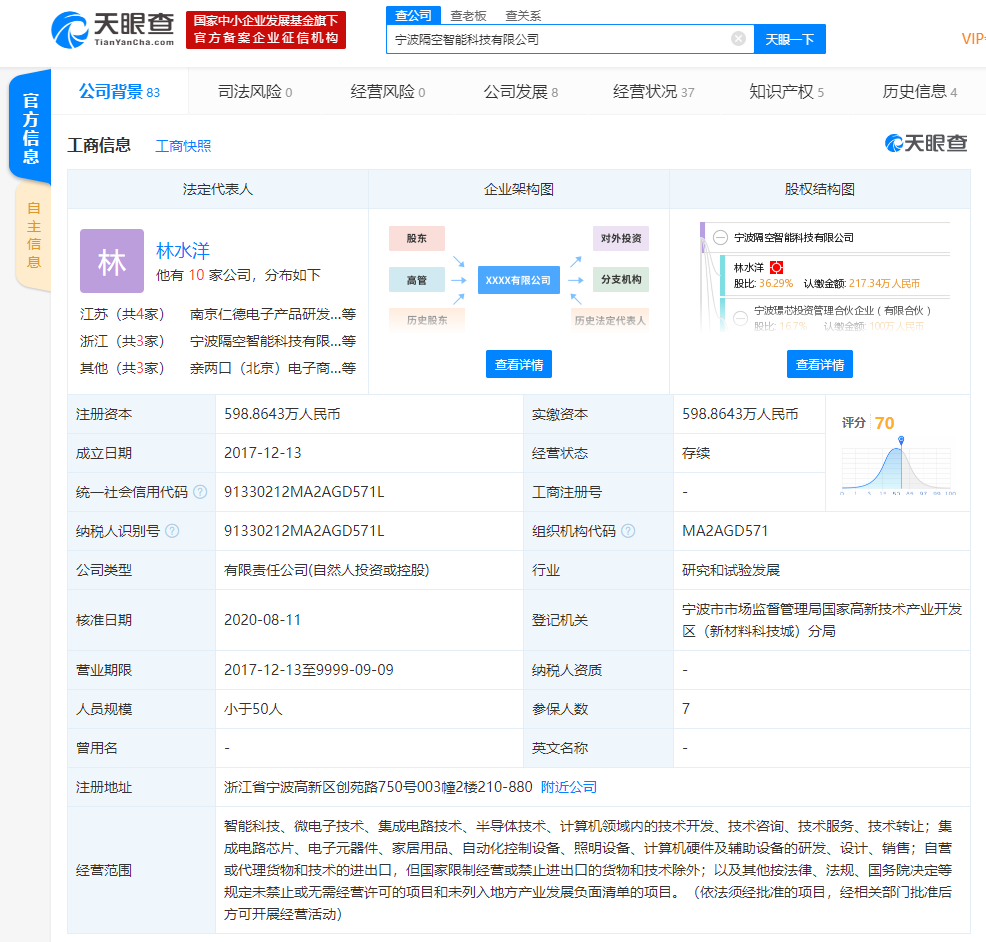986x942 pixels.
Task: Click the 营业期限 value 2017-12-13至9999-09-09
Action: [309, 670]
